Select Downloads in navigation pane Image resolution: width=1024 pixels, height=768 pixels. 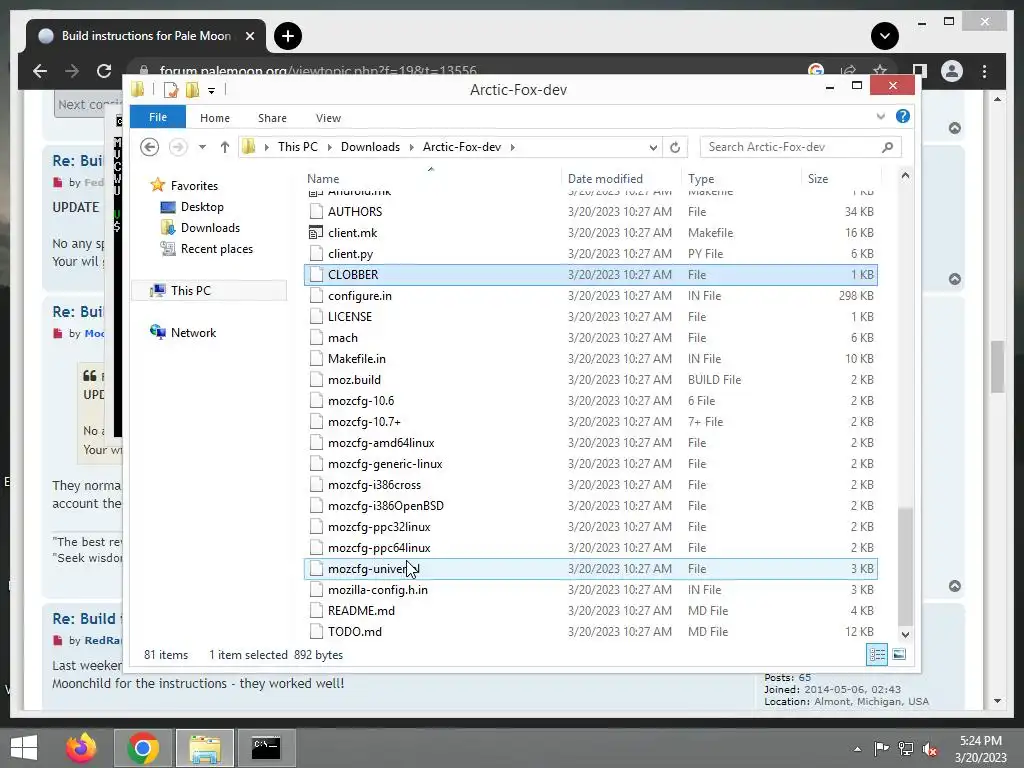click(210, 228)
